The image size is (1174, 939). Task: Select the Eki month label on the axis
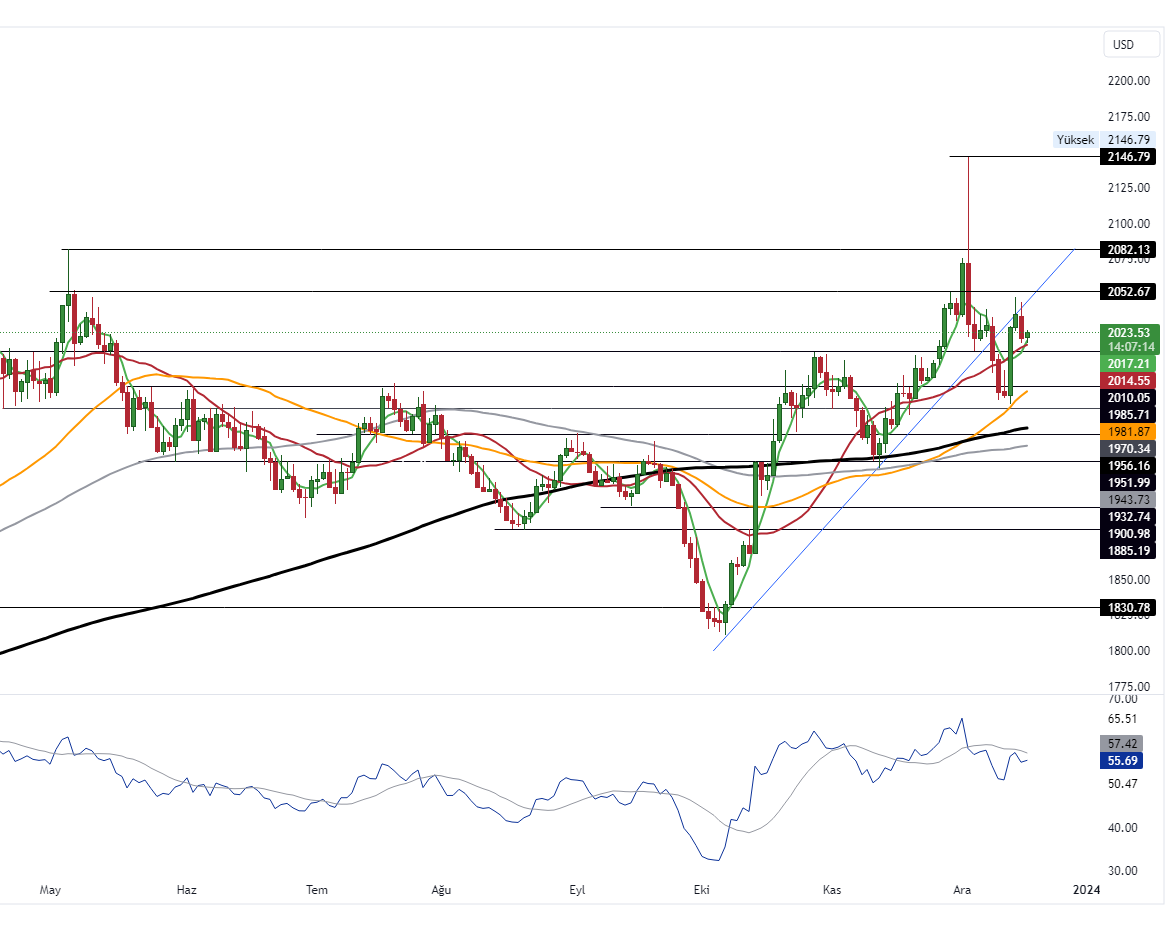703,889
